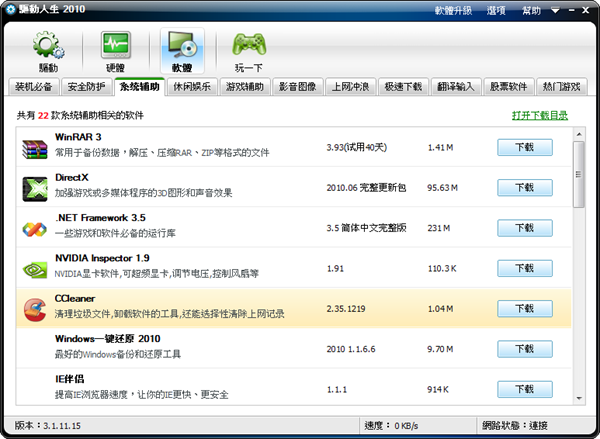
Task: Download Windows一键还原 2010
Action: (525, 349)
